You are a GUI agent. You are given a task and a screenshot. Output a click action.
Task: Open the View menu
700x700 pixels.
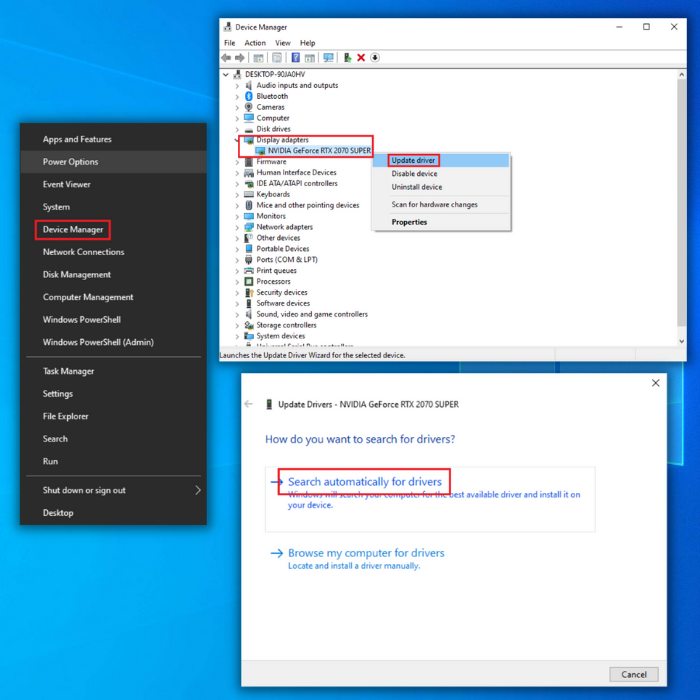click(x=283, y=43)
